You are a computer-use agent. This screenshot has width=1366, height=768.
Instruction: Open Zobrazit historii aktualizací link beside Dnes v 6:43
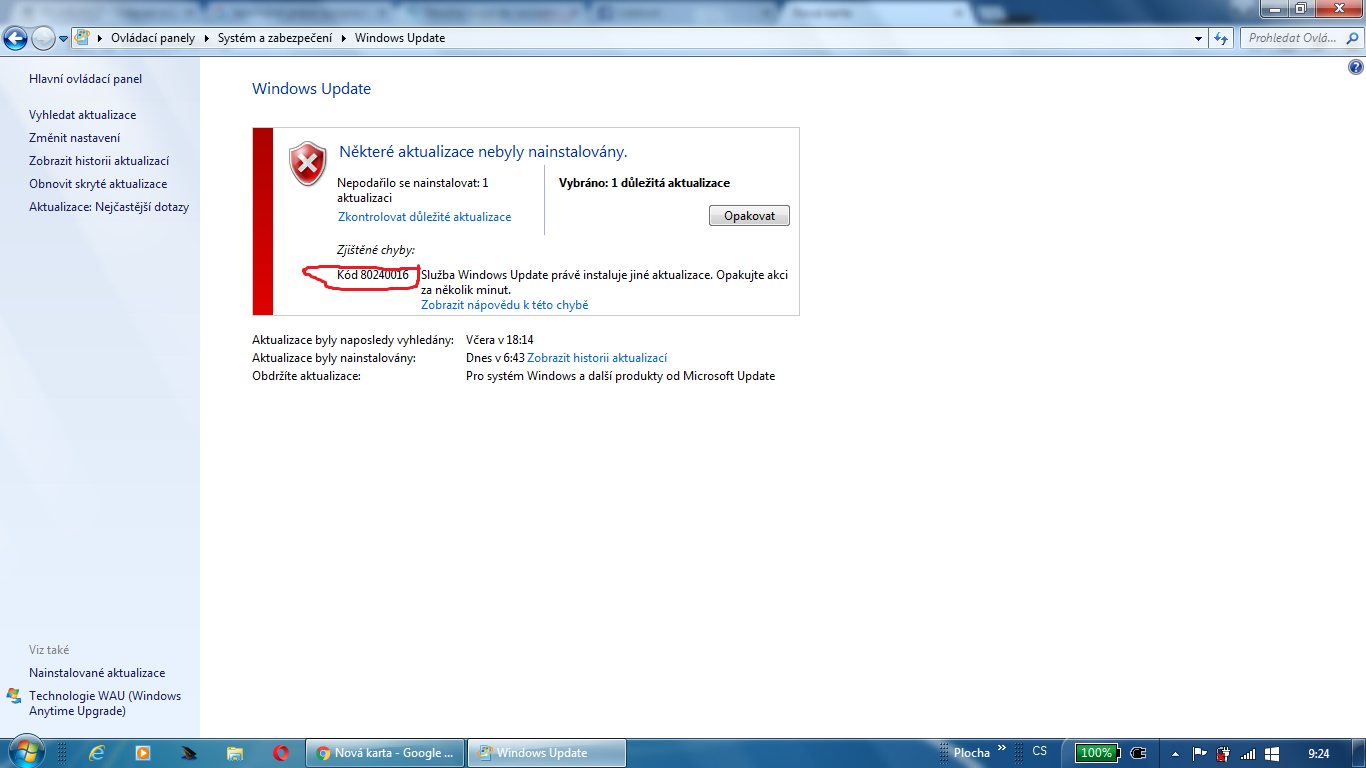click(597, 358)
